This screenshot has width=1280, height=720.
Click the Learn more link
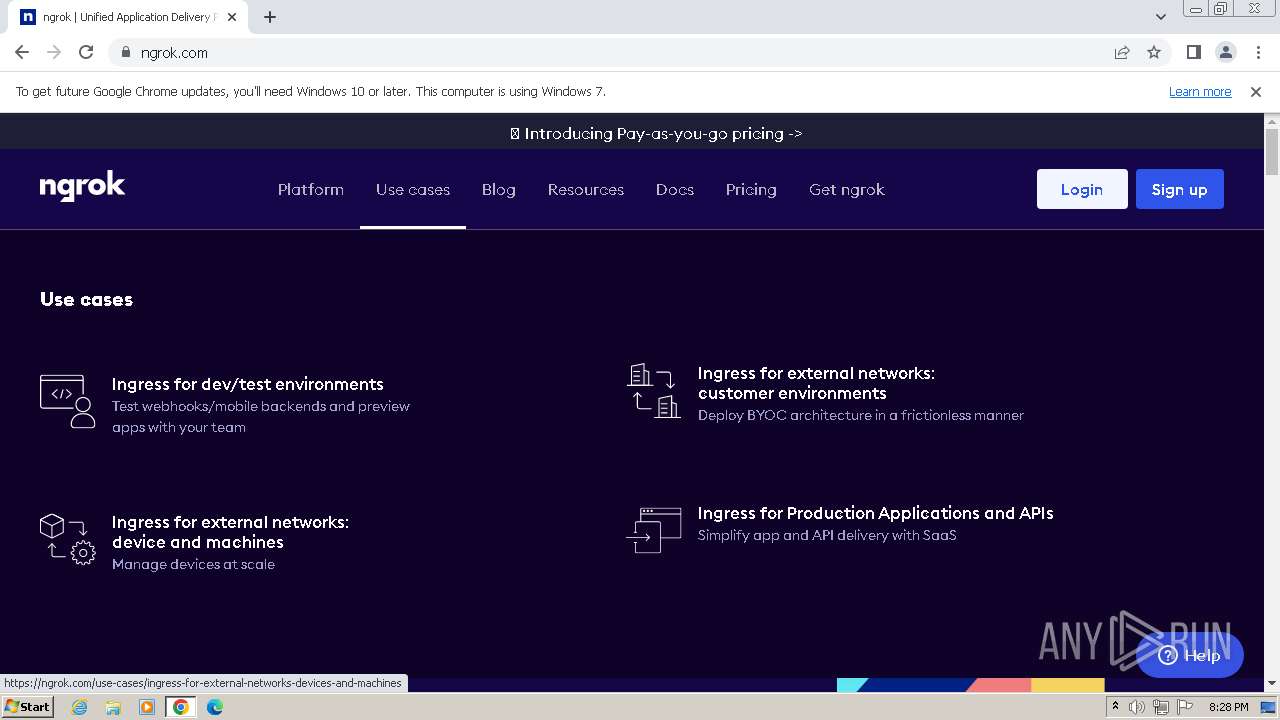(x=1200, y=91)
